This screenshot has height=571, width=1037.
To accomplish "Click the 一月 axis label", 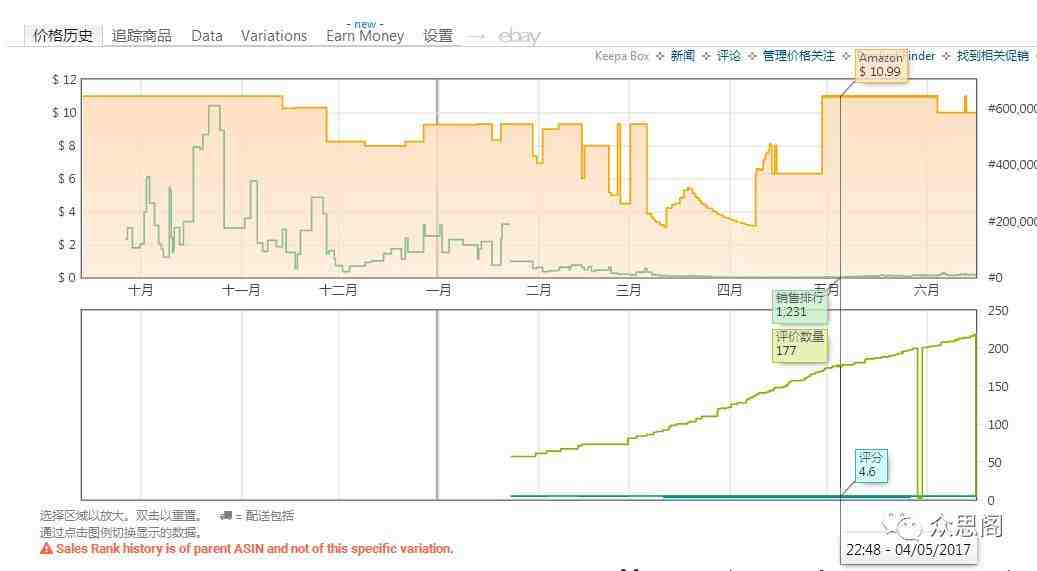I will click(438, 290).
